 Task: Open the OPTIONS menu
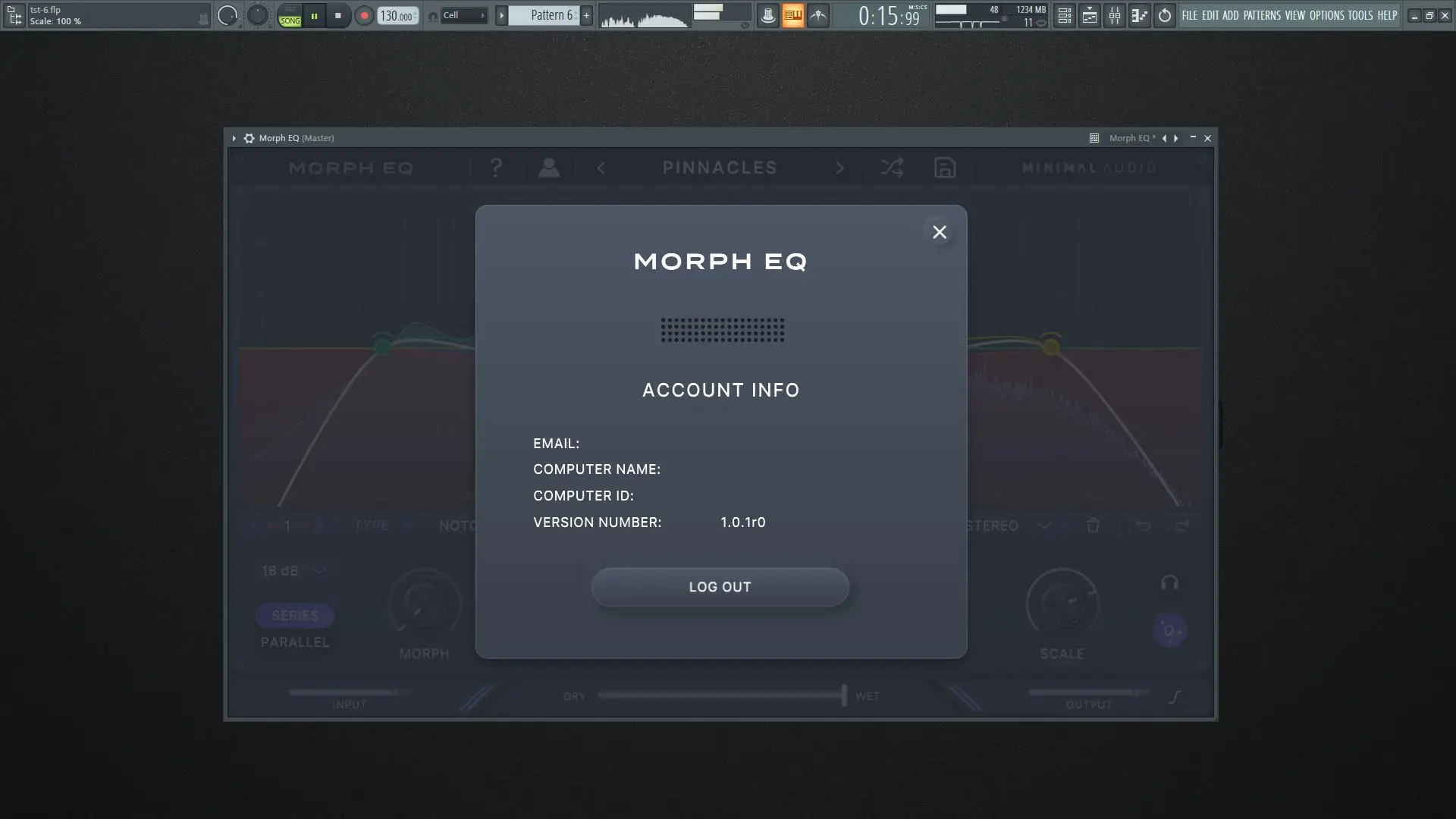pos(1326,15)
